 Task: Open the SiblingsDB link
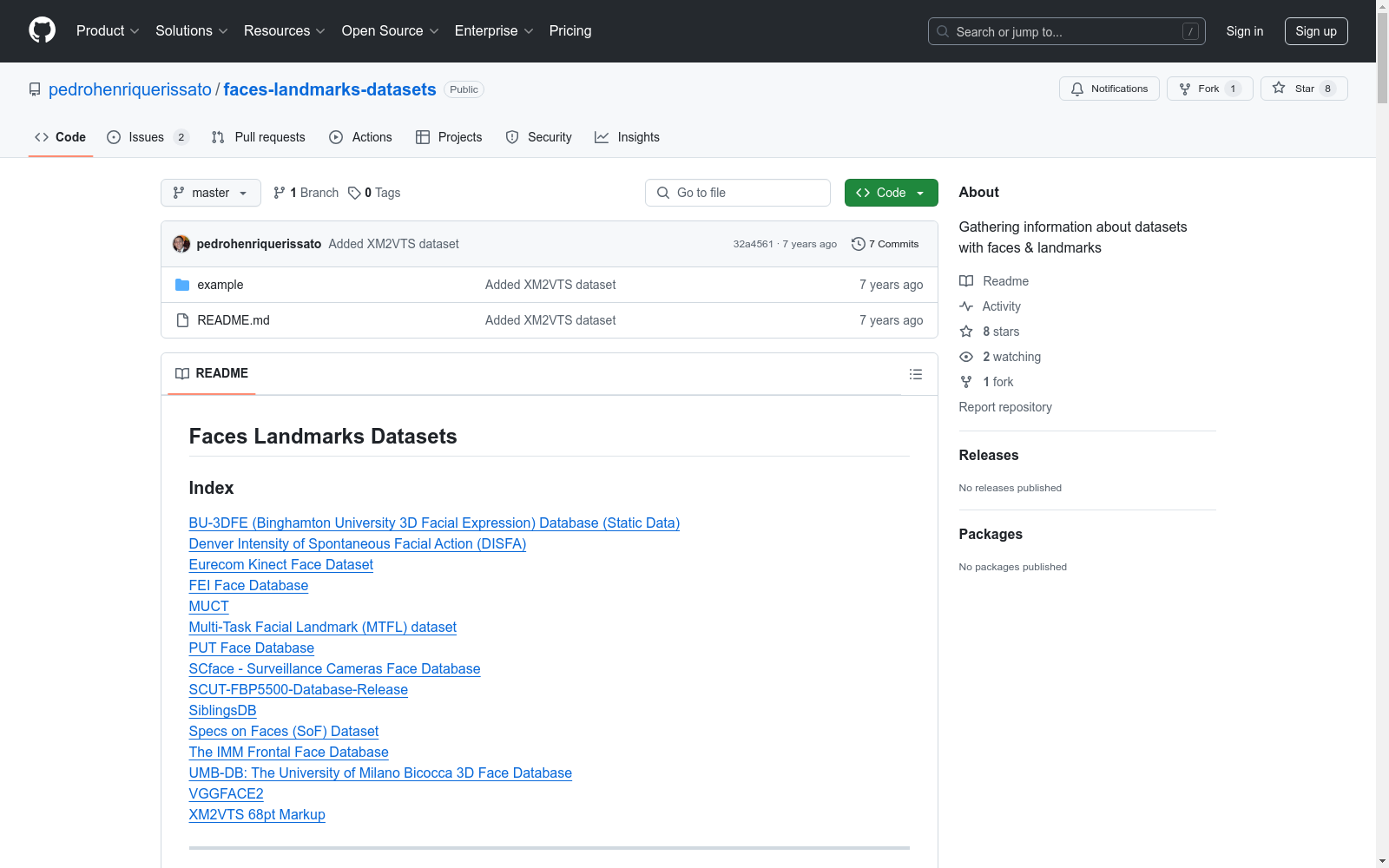pos(223,710)
